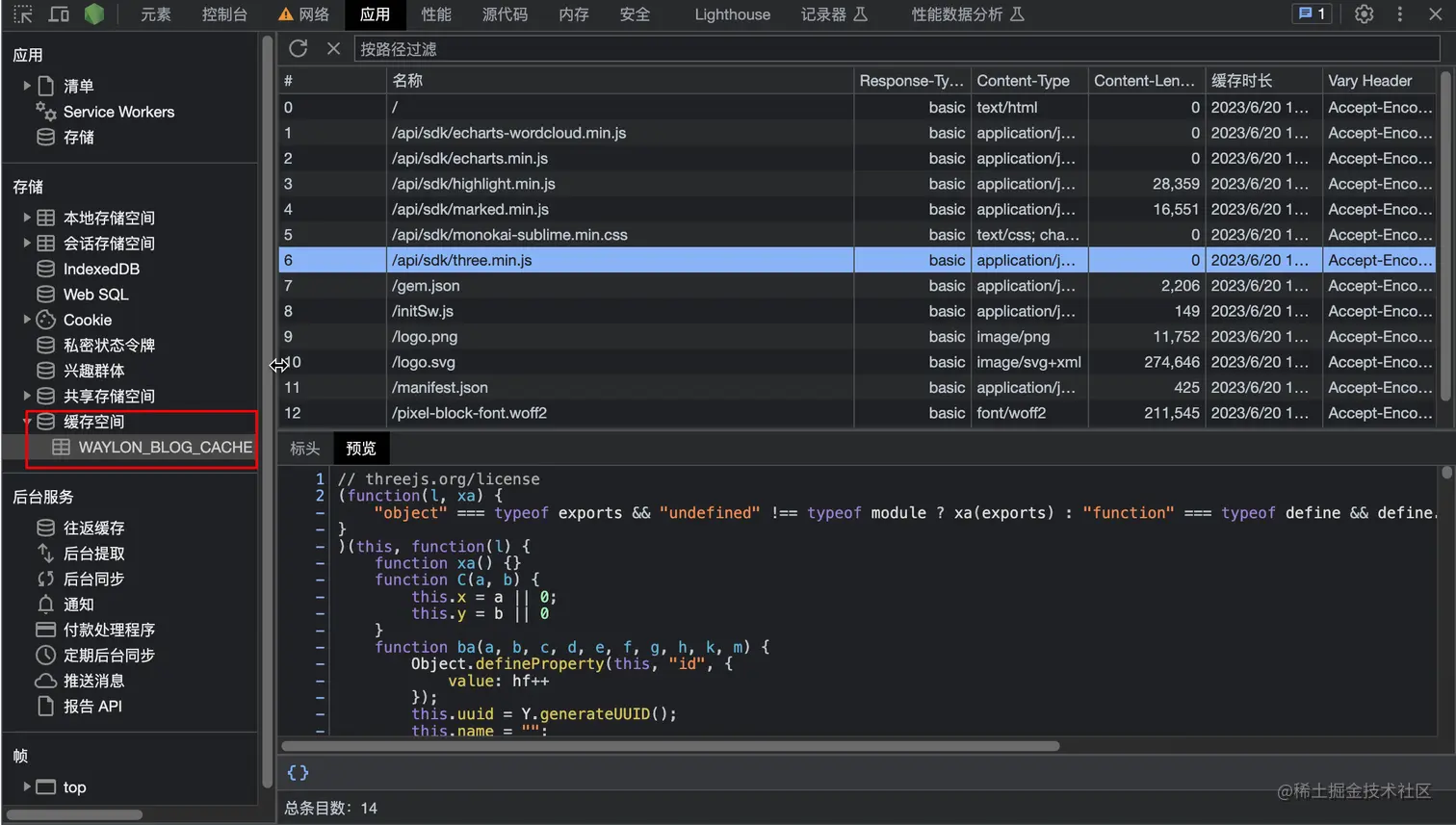1456x825 pixels.
Task: Select WAYLON_BLOG_CACHE cache entry
Action: 165,447
